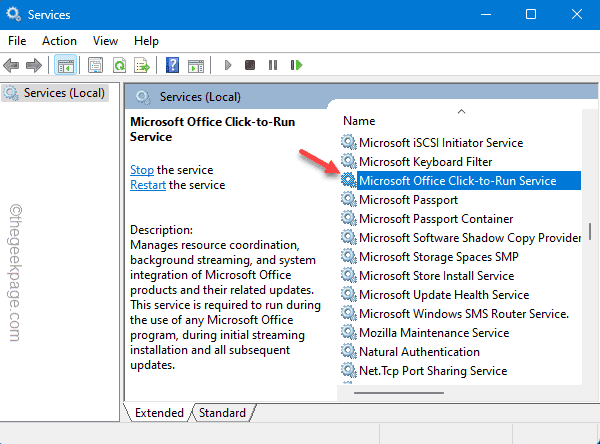Maximize the Services window

[x=531, y=15]
